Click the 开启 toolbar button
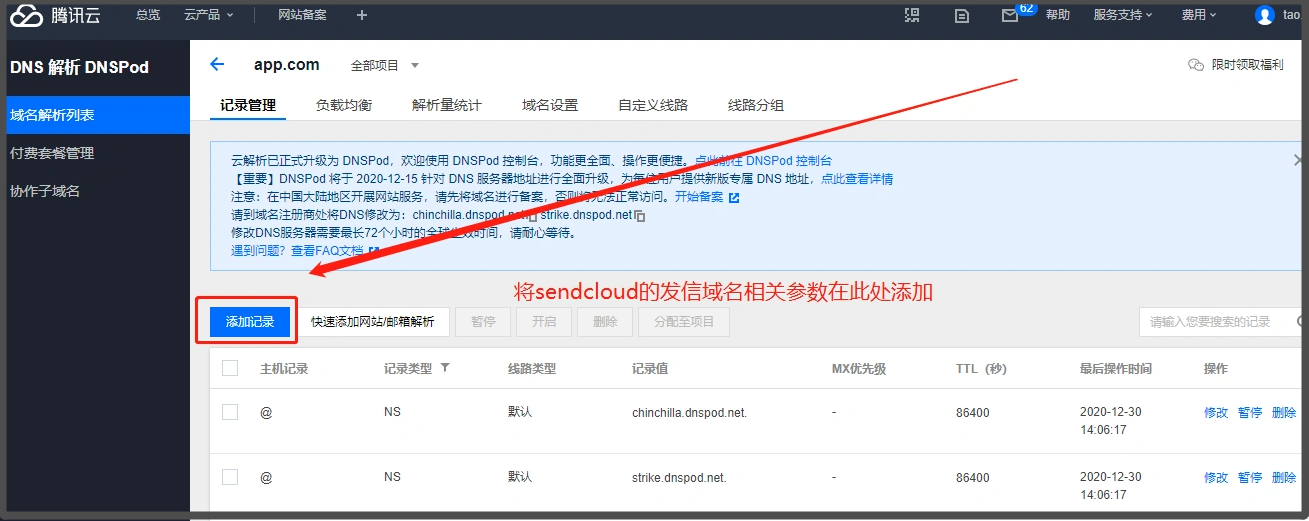 point(544,322)
